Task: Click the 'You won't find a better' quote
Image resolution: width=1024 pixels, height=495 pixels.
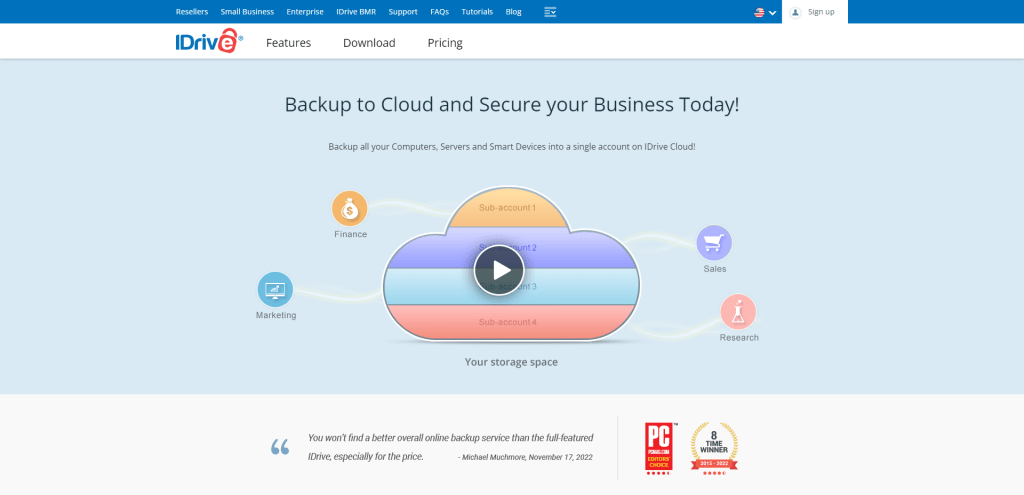Action: [450, 447]
